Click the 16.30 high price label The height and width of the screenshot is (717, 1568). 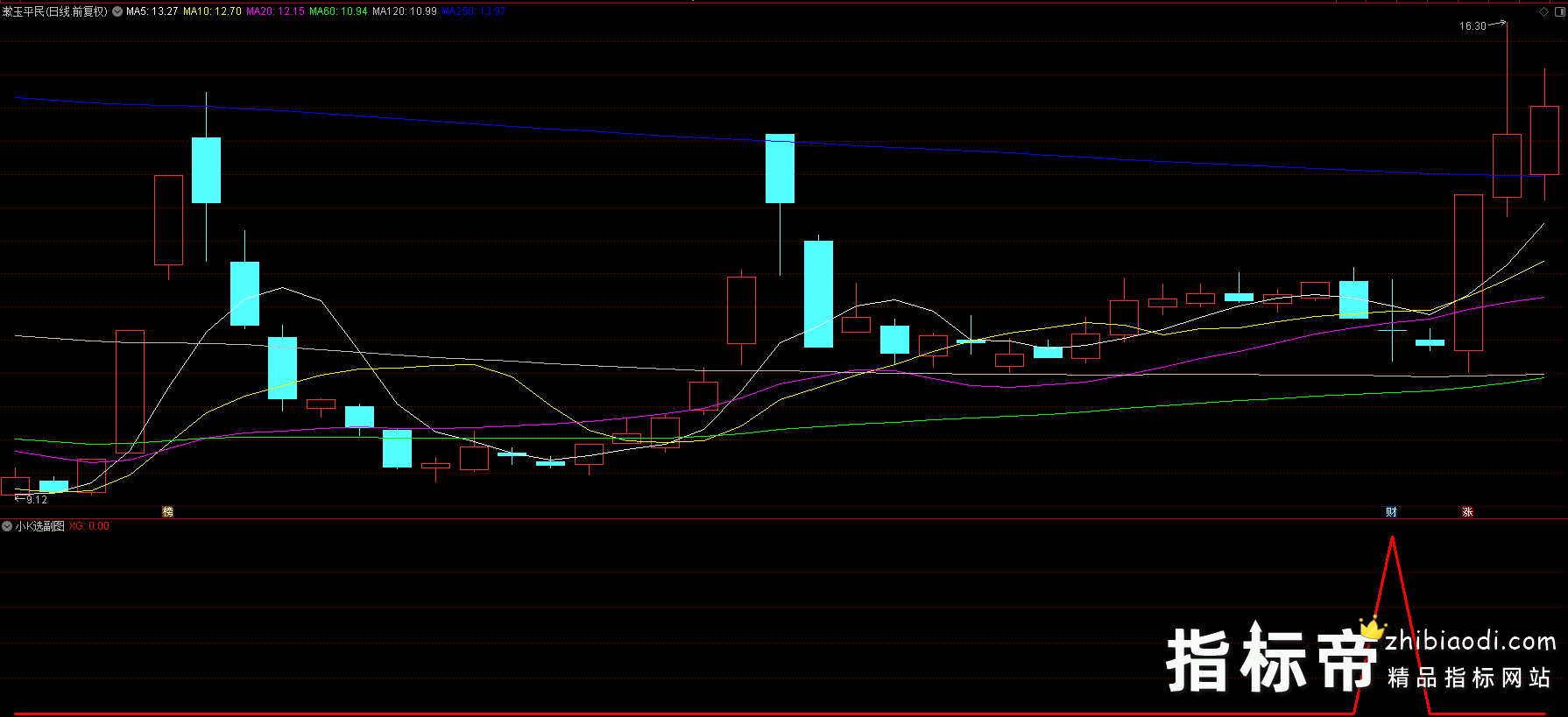pyautogui.click(x=1473, y=26)
